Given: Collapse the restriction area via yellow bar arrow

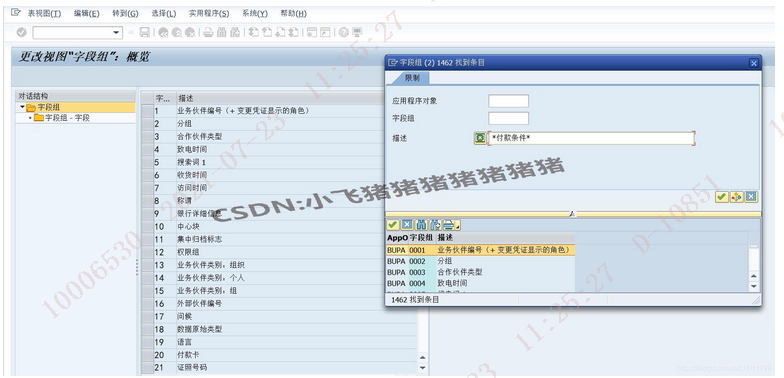Looking at the screenshot, I should click(573, 214).
